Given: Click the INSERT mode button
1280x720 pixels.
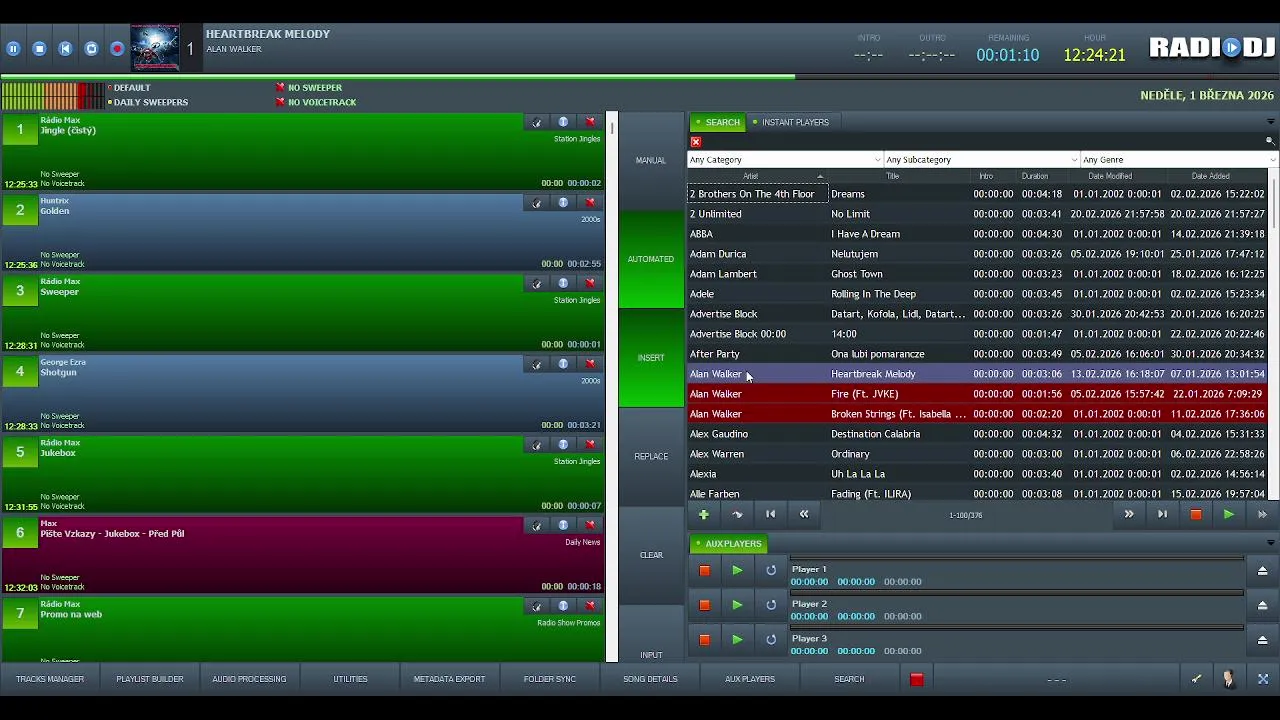Looking at the screenshot, I should click(651, 358).
